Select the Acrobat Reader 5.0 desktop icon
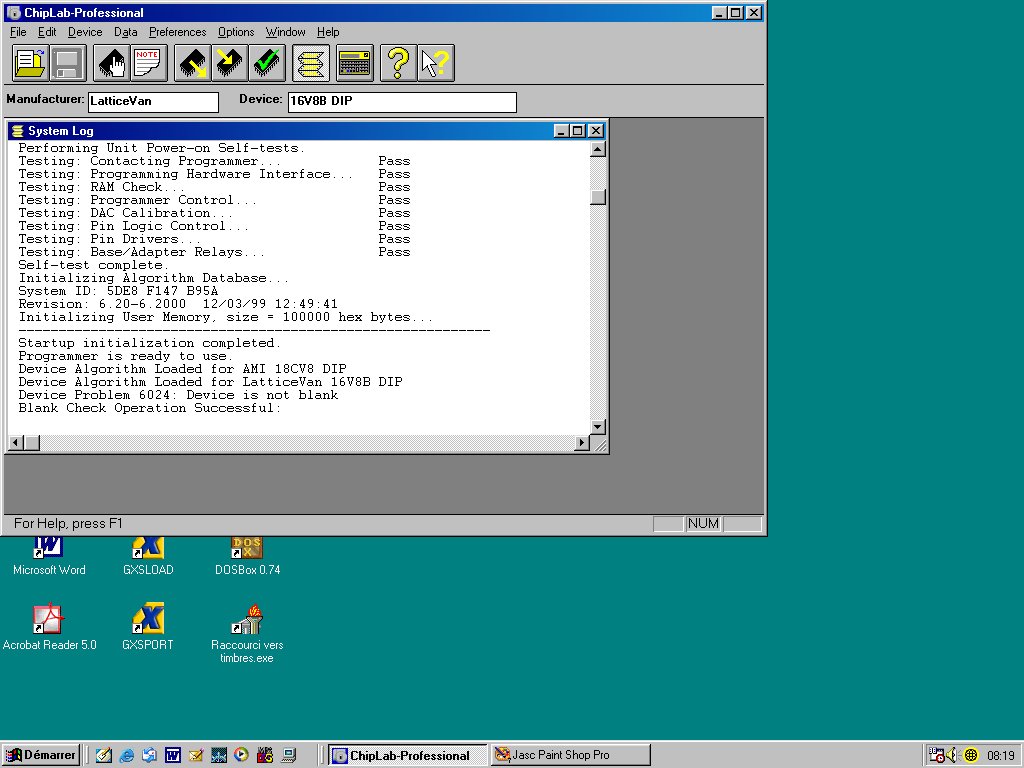 [x=49, y=627]
